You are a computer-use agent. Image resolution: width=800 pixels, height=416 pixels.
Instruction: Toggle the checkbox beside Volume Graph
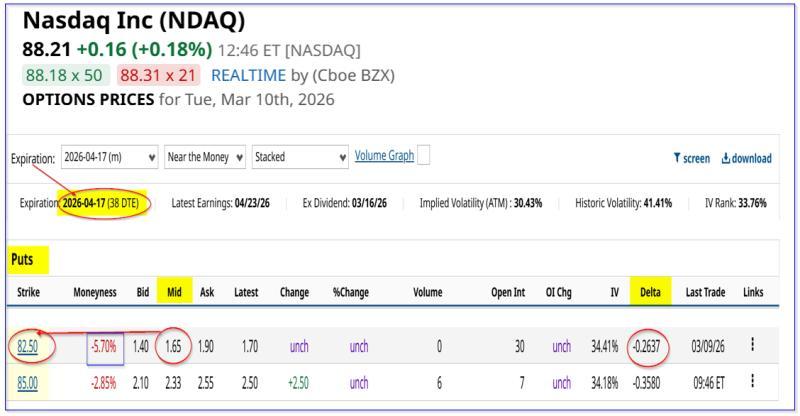(424, 156)
